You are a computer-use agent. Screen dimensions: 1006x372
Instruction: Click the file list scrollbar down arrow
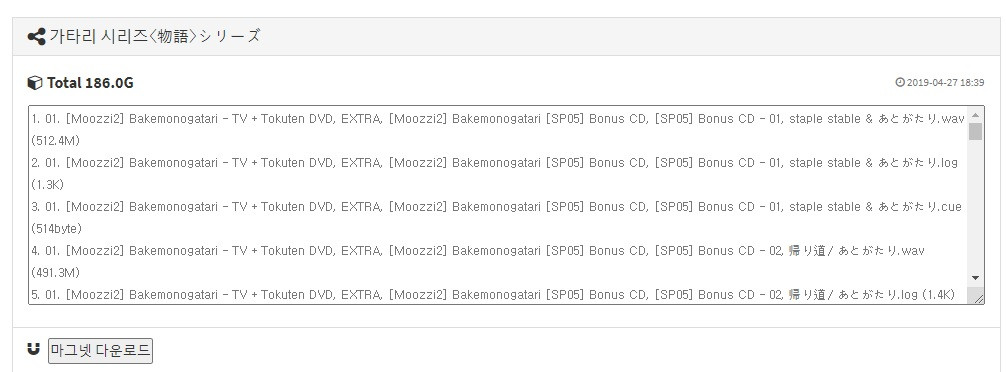pyautogui.click(x=976, y=278)
